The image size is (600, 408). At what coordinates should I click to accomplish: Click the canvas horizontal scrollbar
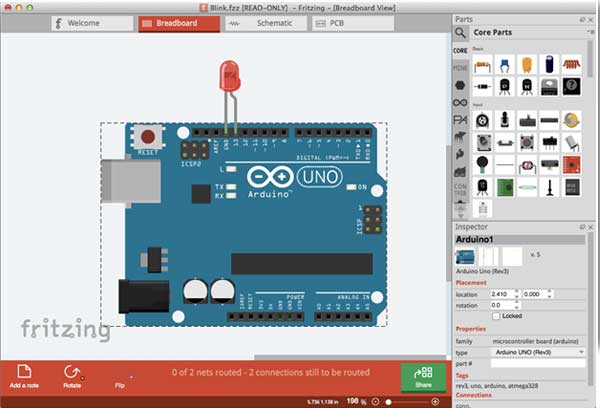click(349, 357)
